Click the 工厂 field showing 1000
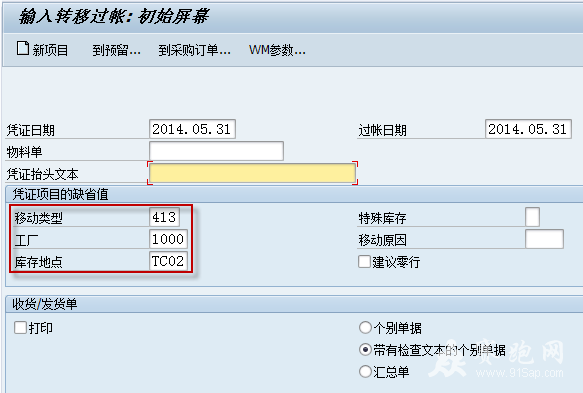583x393 pixels. click(168, 239)
